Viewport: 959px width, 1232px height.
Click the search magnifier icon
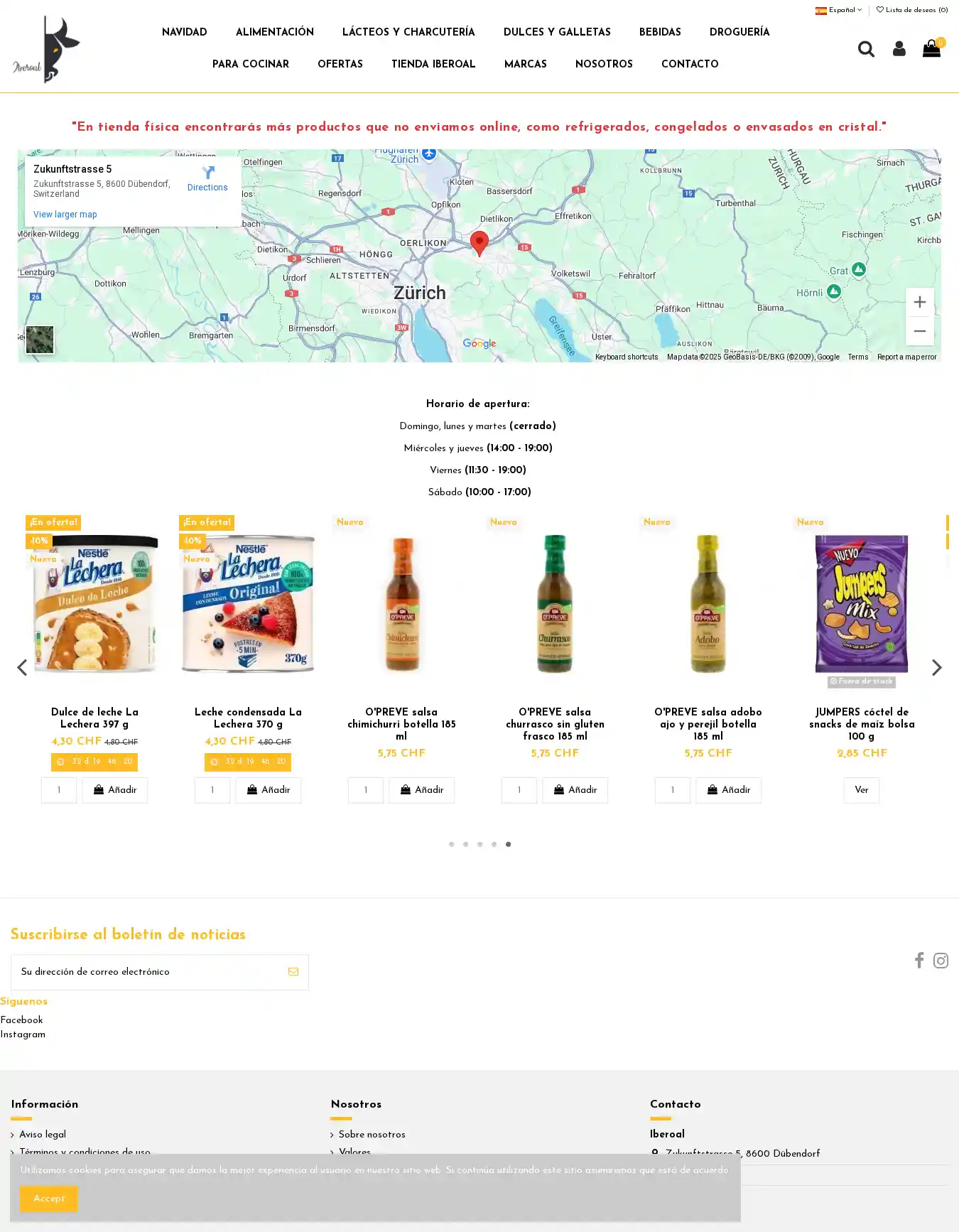[x=865, y=49]
